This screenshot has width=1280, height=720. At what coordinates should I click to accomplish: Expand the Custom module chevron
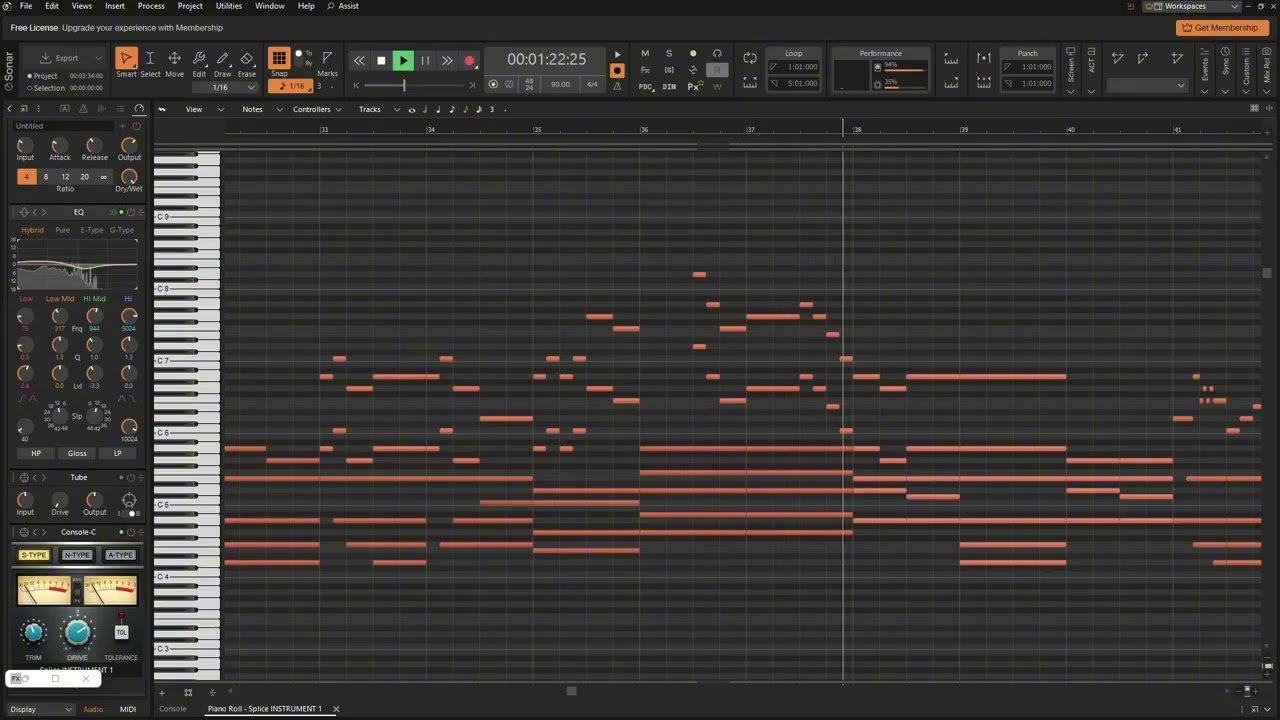1247,91
